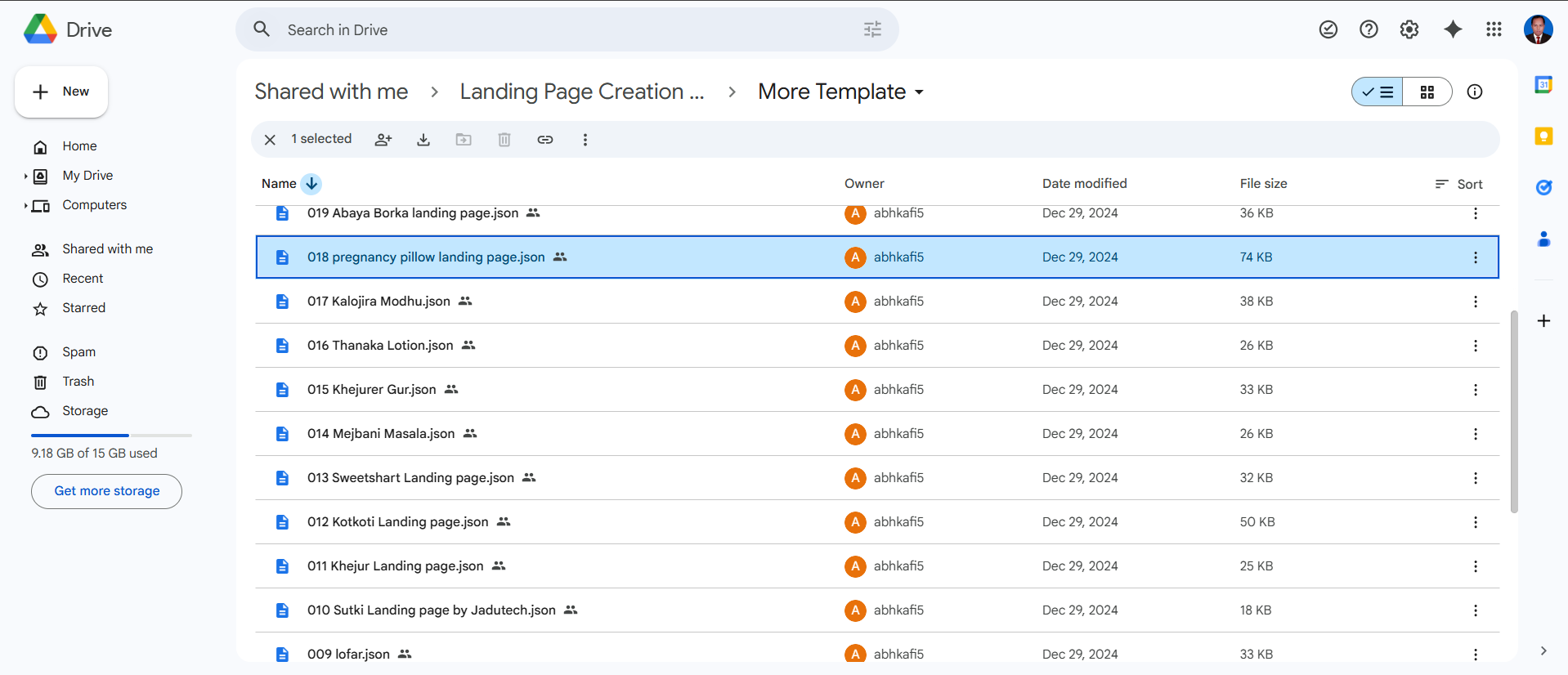View folder details info icon
Image resolution: width=1568 pixels, height=675 pixels.
1475,92
